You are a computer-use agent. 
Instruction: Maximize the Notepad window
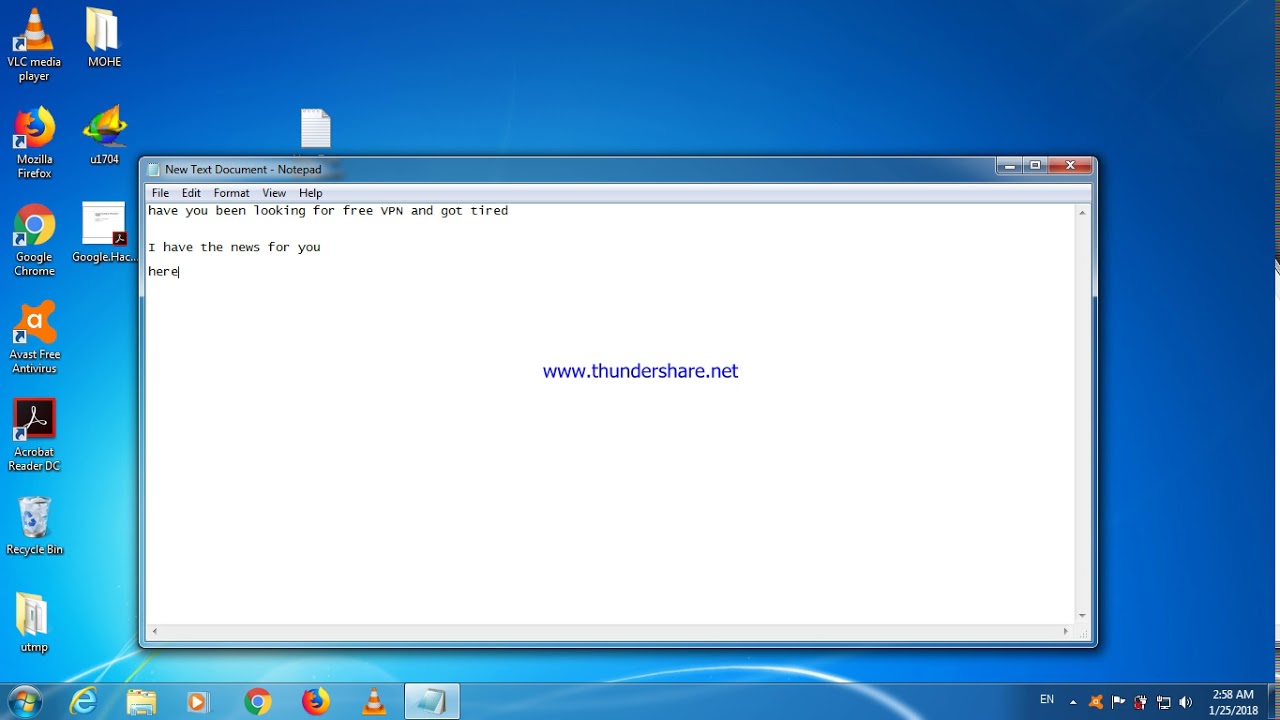click(1036, 166)
